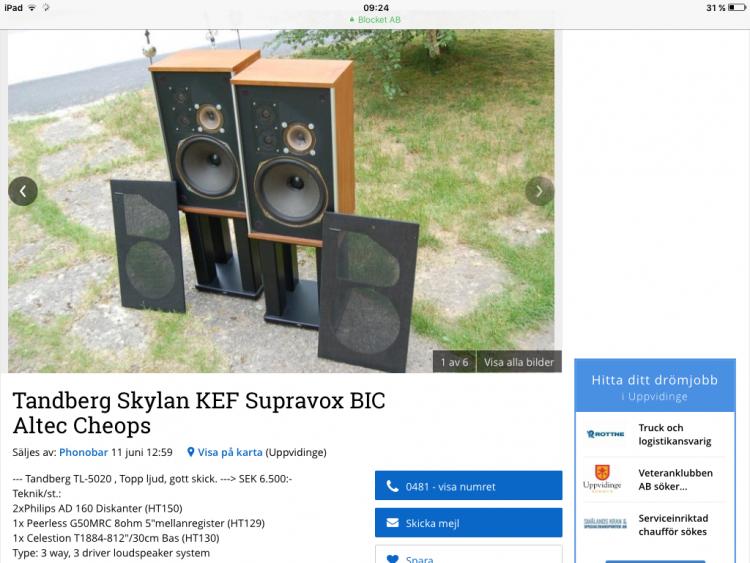The image size is (750, 563).
Task: Open Veteranklubben AB söker job ad
Action: coord(675,479)
